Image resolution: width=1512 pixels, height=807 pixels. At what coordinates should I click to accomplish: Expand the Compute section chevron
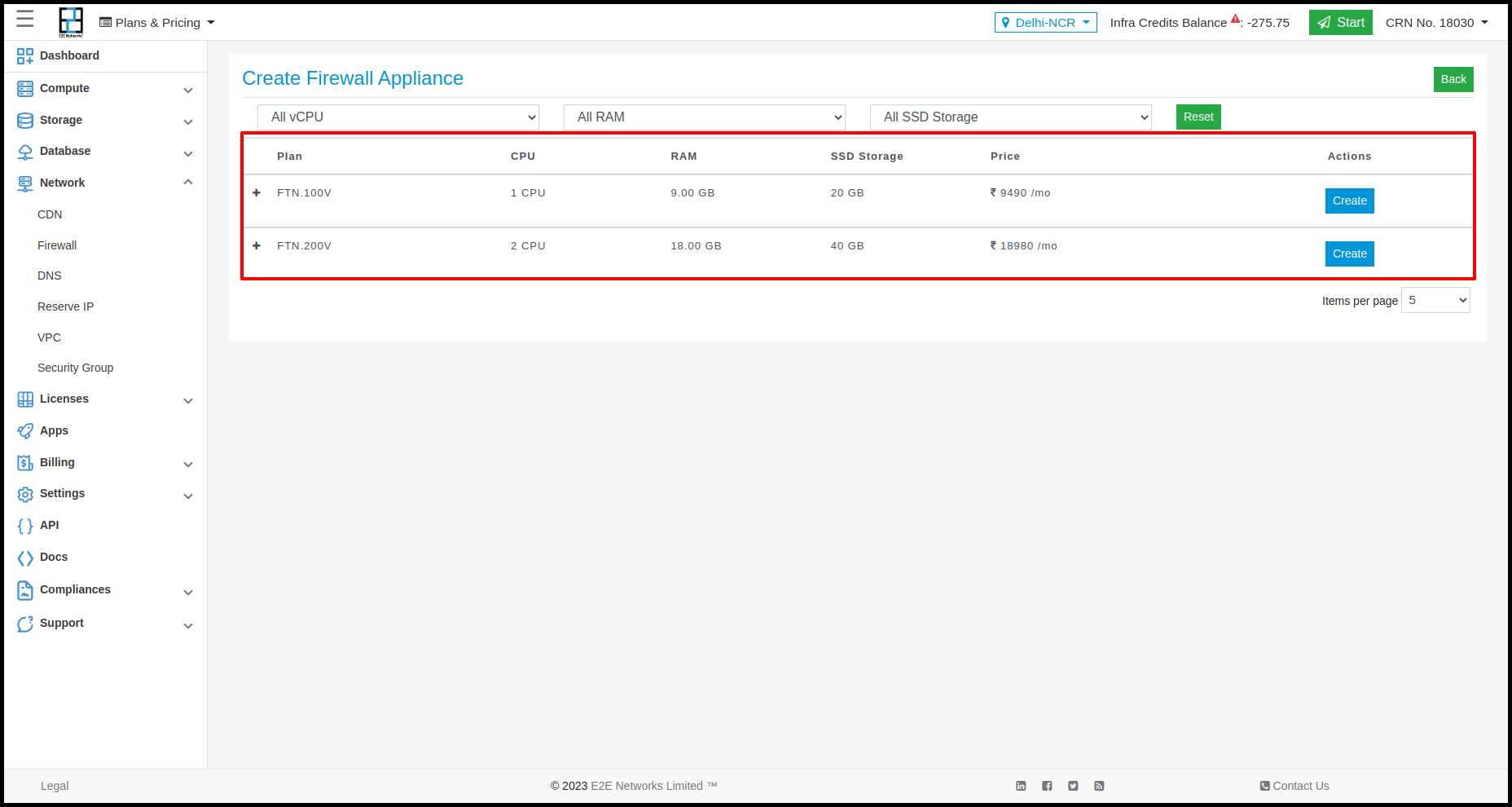188,90
